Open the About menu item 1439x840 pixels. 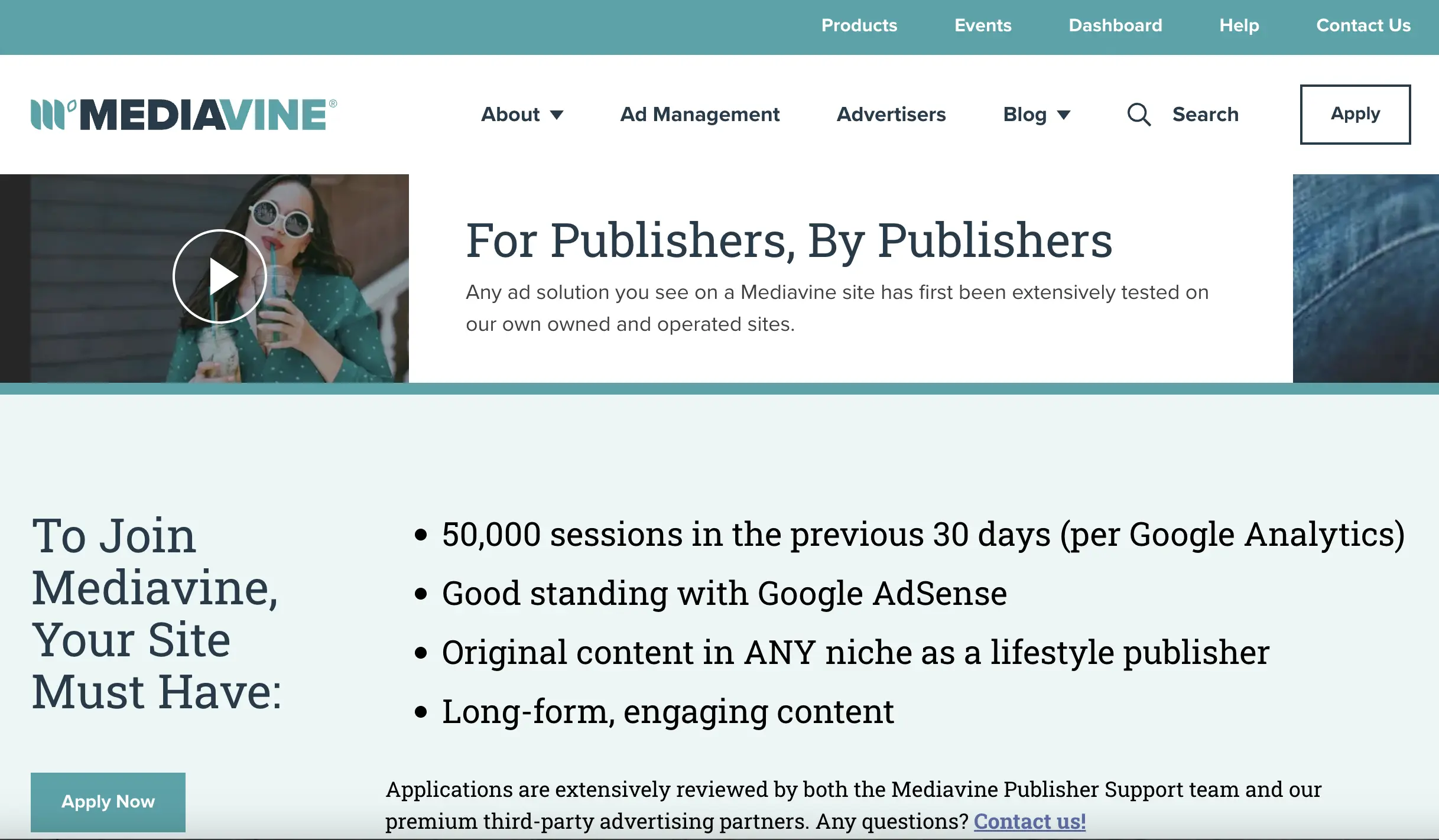click(x=511, y=114)
